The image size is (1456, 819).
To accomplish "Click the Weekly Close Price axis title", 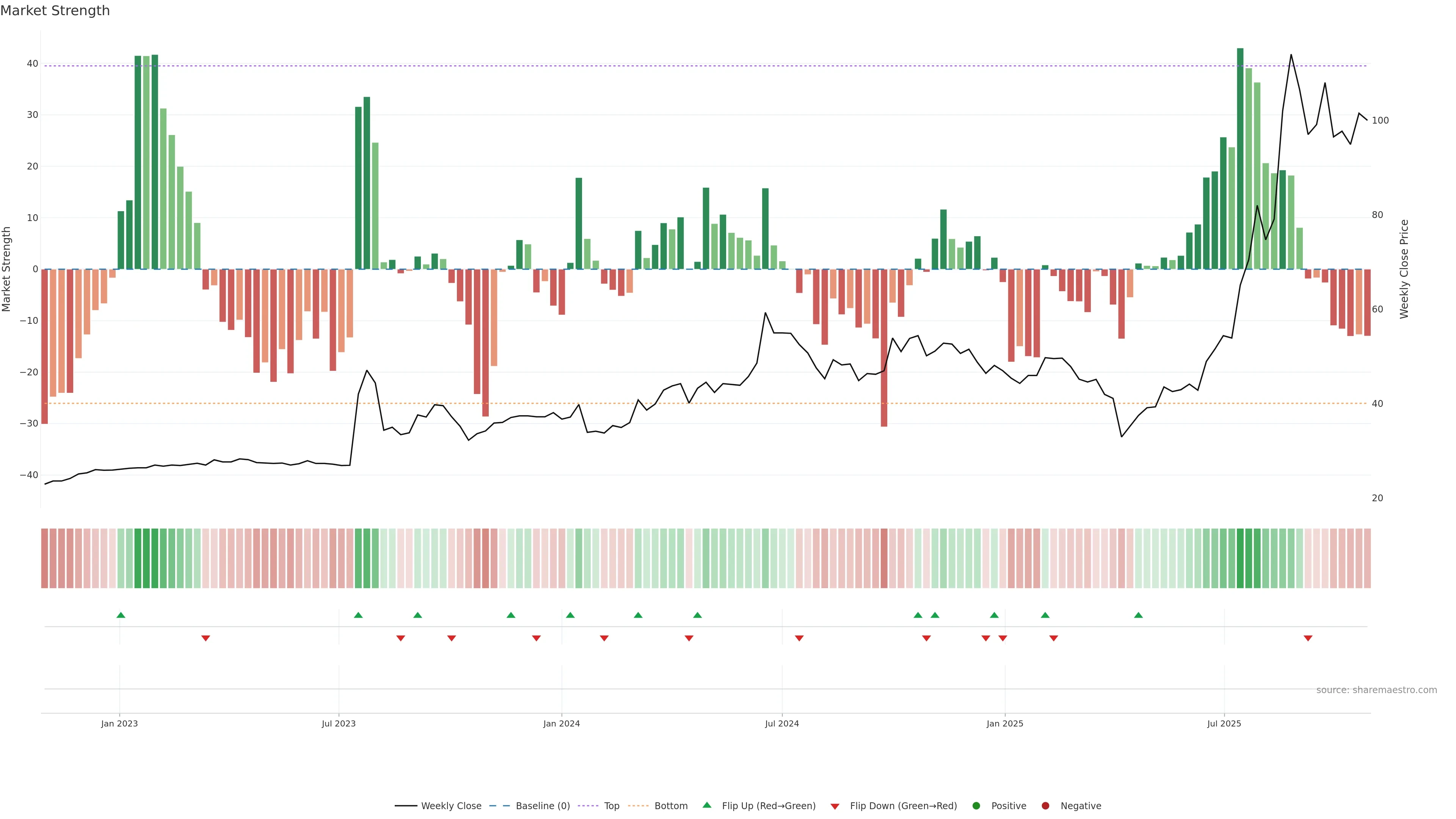I will click(1404, 269).
